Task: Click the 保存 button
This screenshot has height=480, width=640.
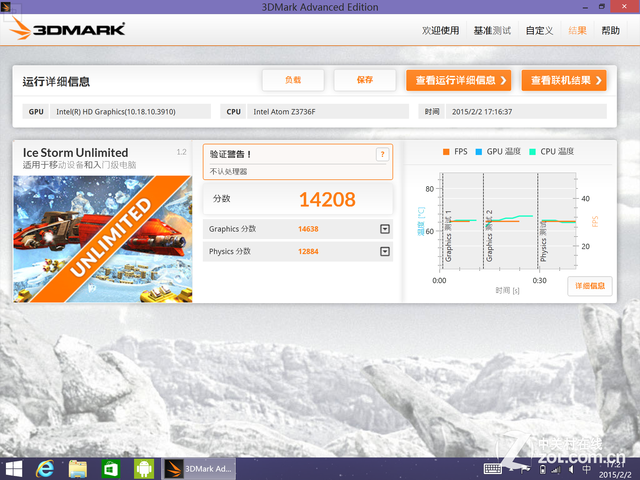Action: coord(364,80)
